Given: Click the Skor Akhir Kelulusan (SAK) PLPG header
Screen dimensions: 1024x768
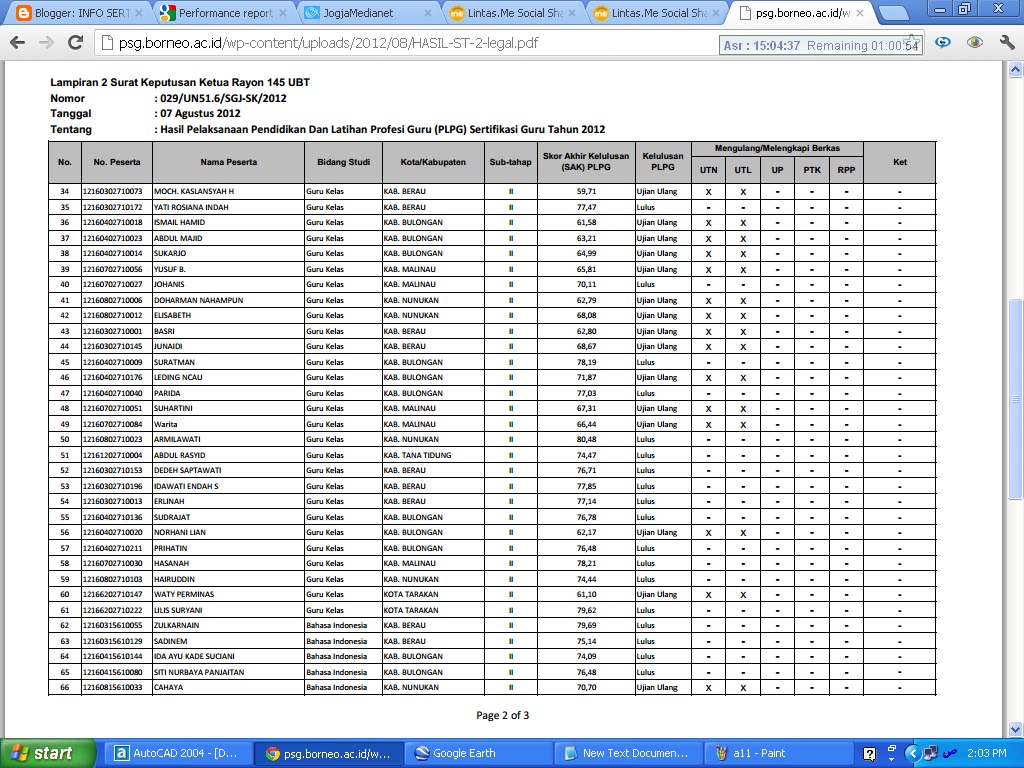Looking at the screenshot, I should (x=586, y=161).
